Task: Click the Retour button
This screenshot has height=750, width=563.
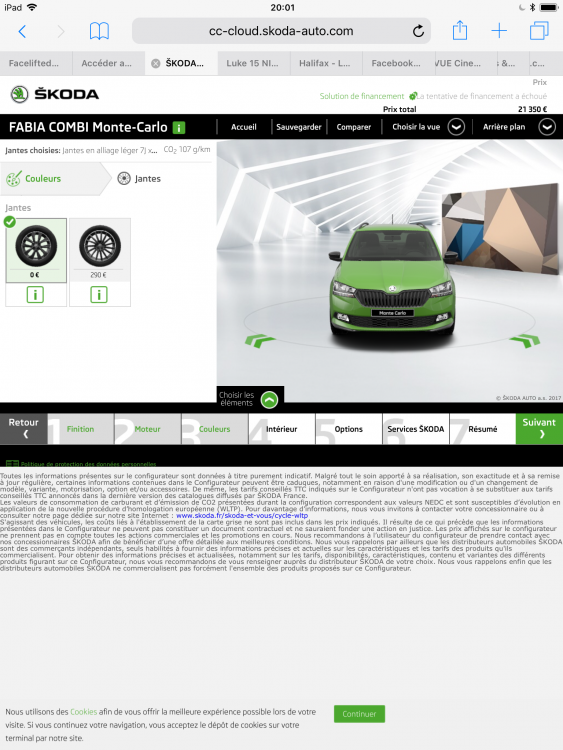Action: click(x=23, y=429)
